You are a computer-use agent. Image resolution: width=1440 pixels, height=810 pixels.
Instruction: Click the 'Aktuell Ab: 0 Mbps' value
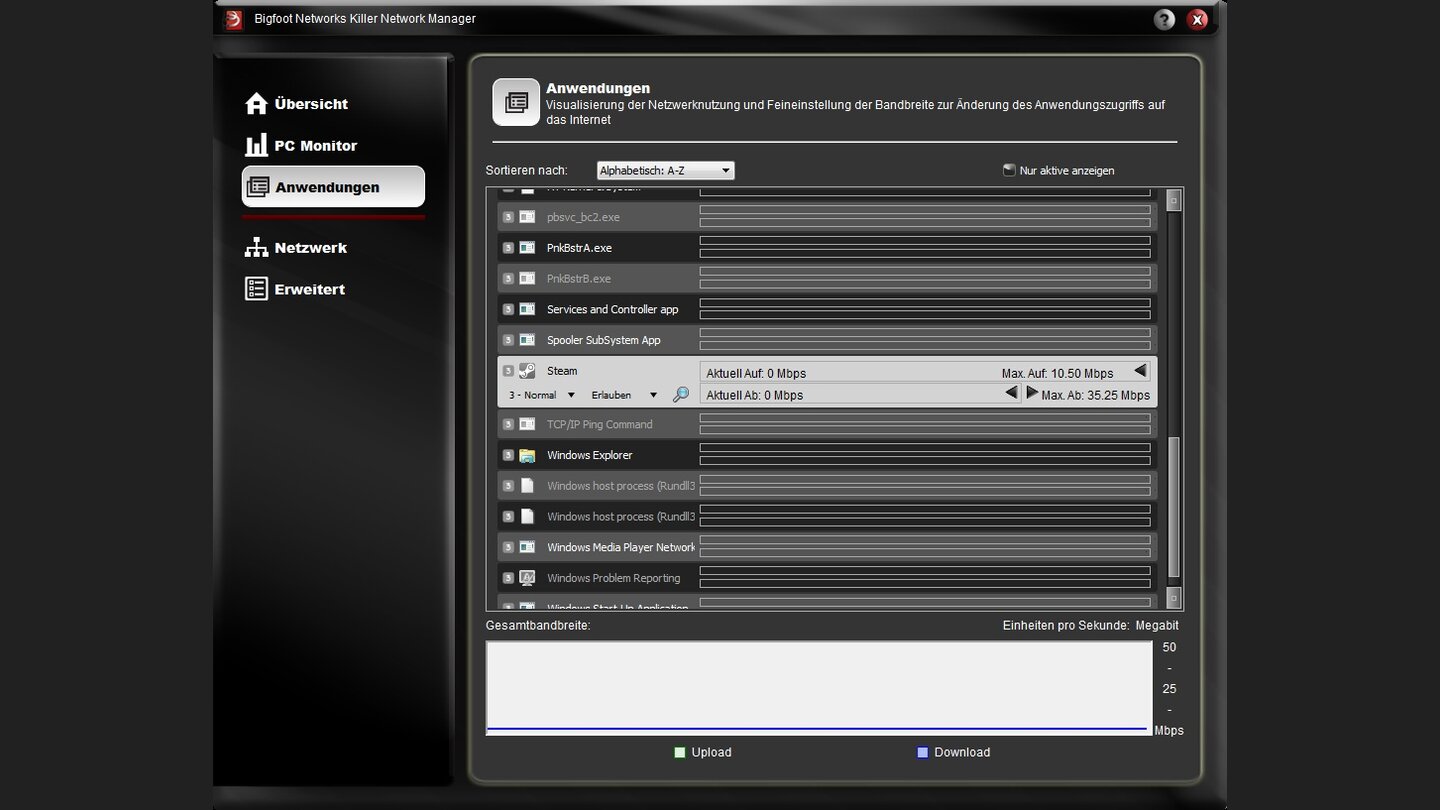click(755, 396)
